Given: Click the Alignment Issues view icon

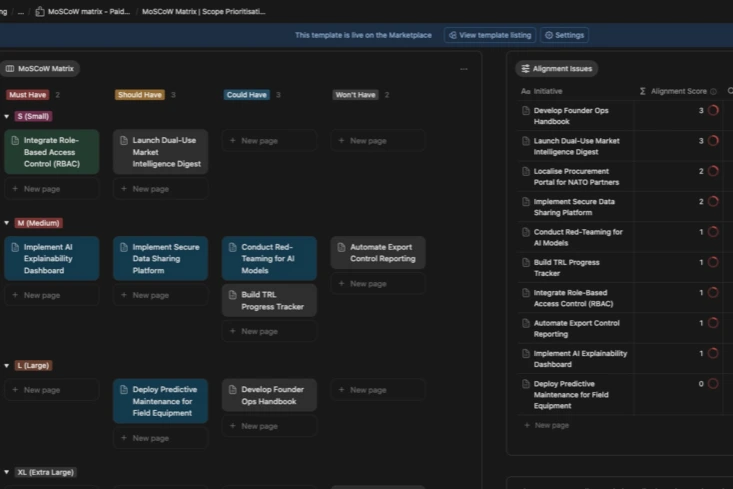Looking at the screenshot, I should (525, 69).
